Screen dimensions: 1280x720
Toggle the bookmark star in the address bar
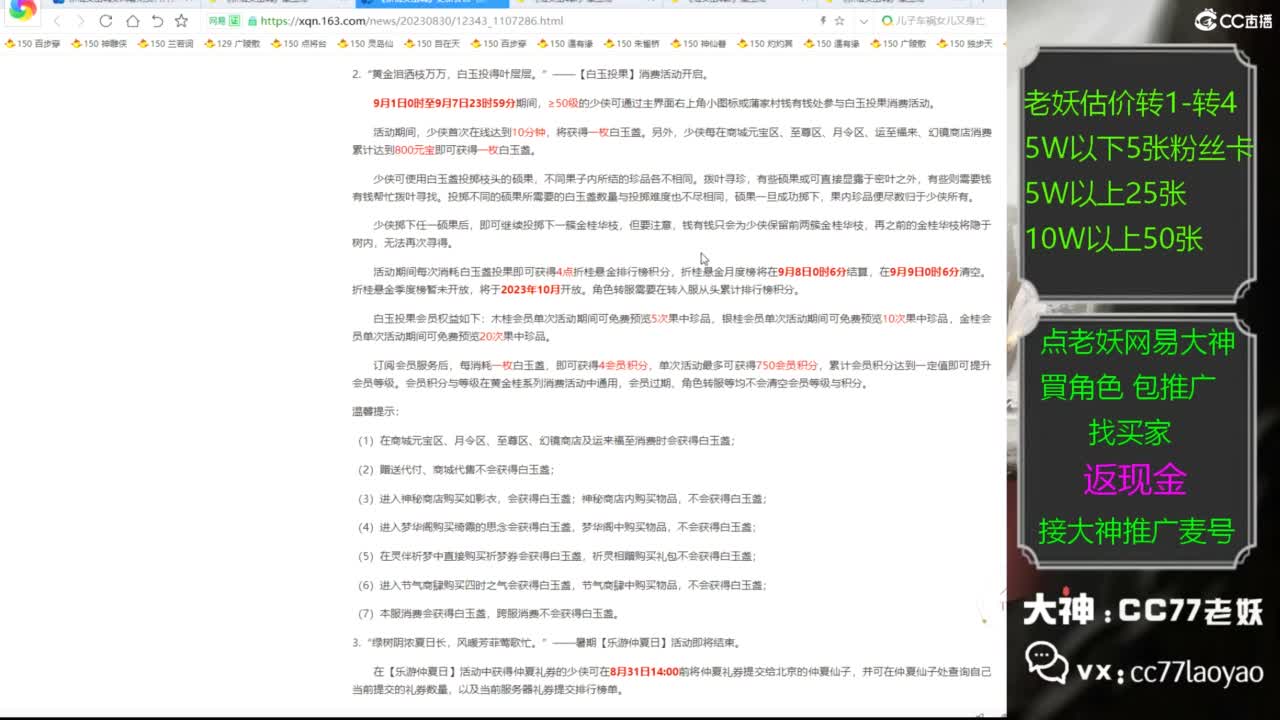[839, 20]
